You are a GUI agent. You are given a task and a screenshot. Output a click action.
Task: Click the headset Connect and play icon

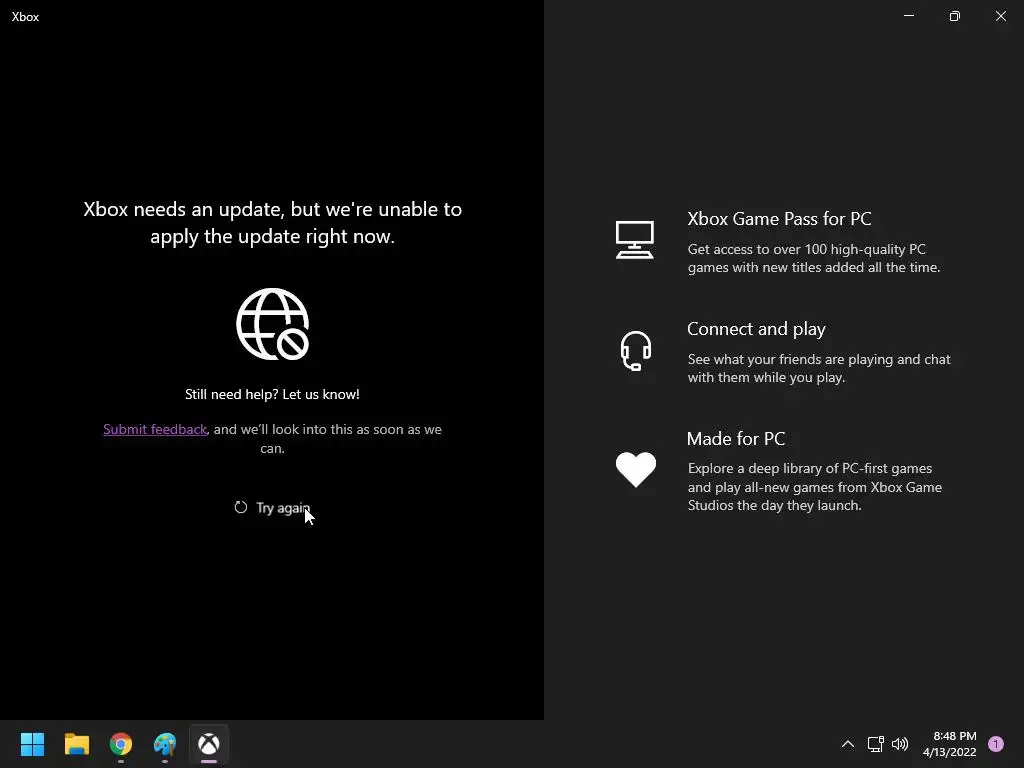(x=635, y=351)
